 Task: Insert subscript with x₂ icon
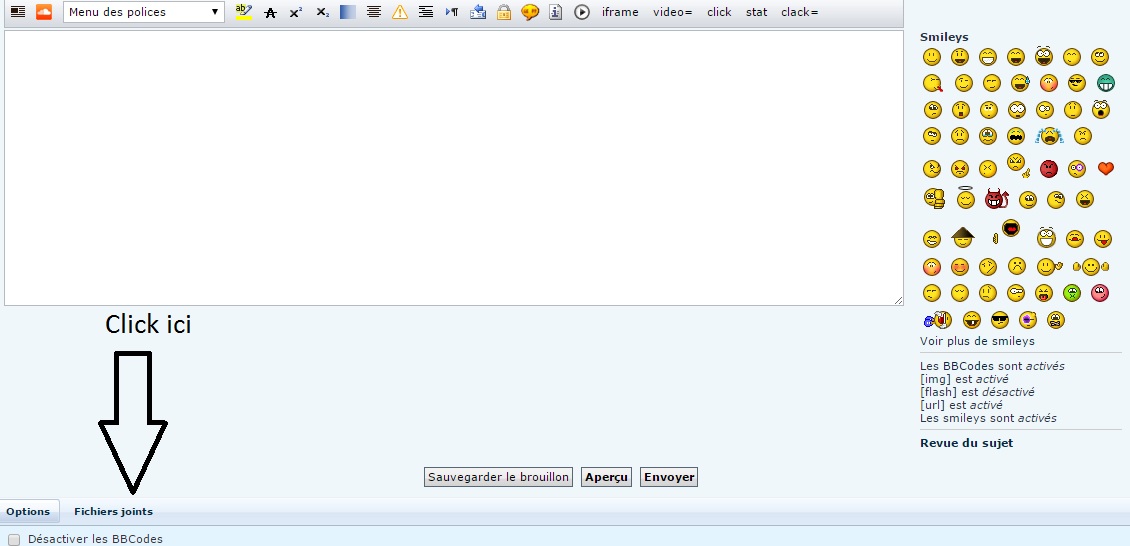tap(322, 12)
